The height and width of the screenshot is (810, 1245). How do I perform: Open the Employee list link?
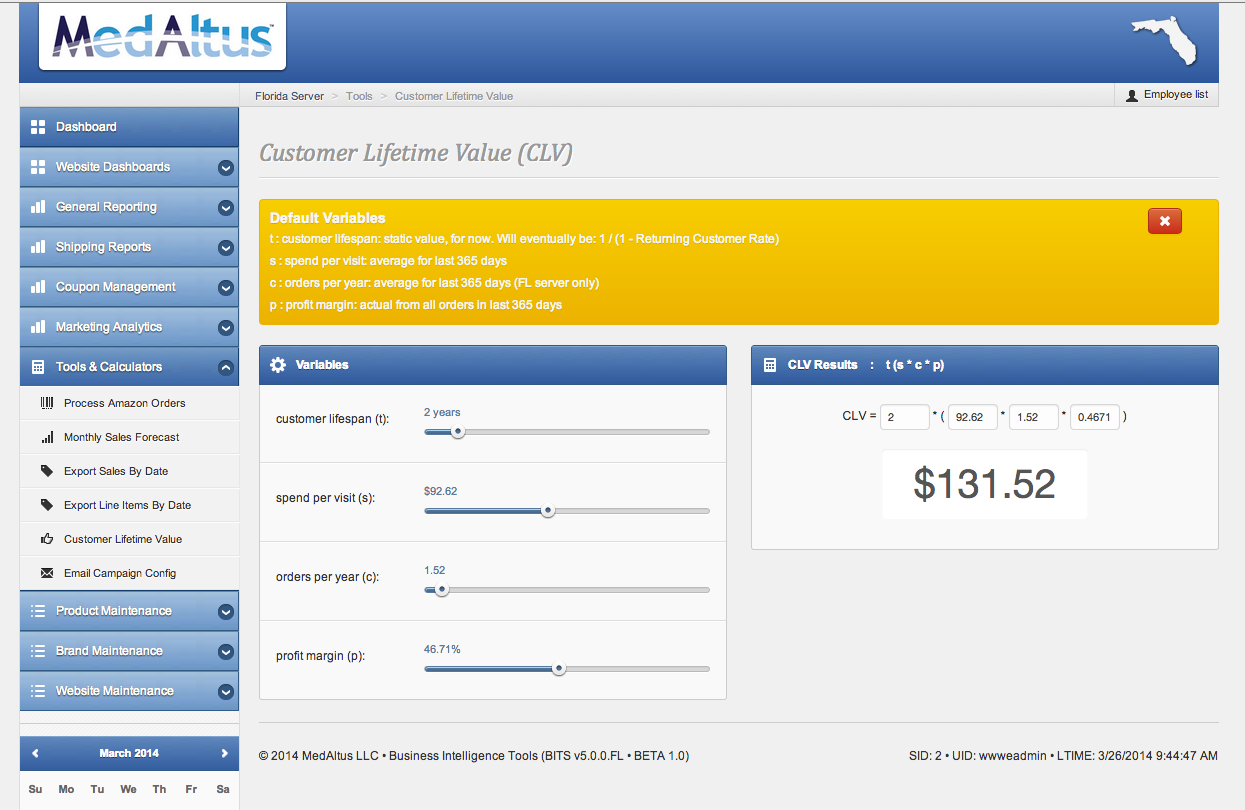coord(1166,95)
